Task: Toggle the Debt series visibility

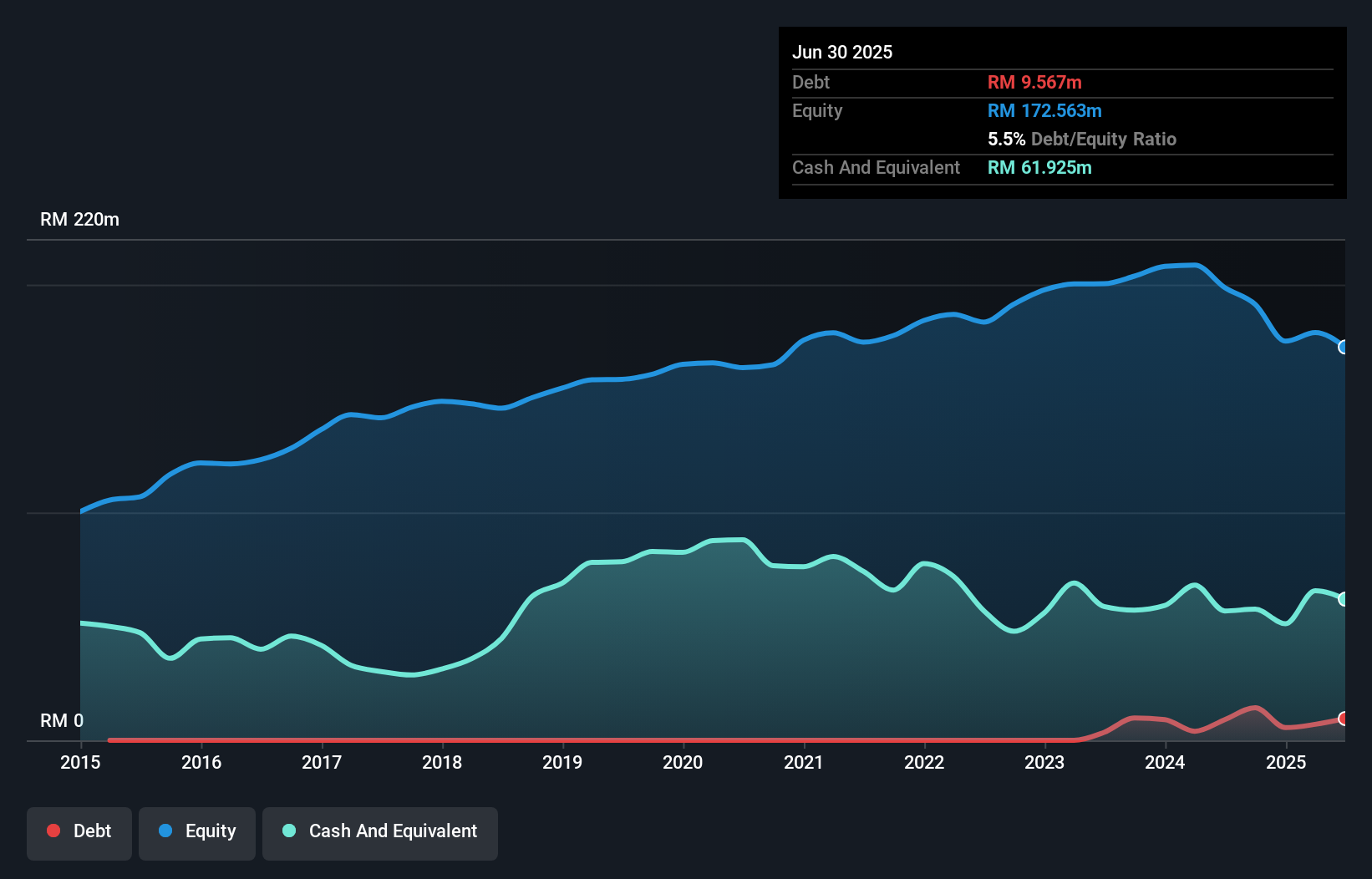Action: coord(79,831)
